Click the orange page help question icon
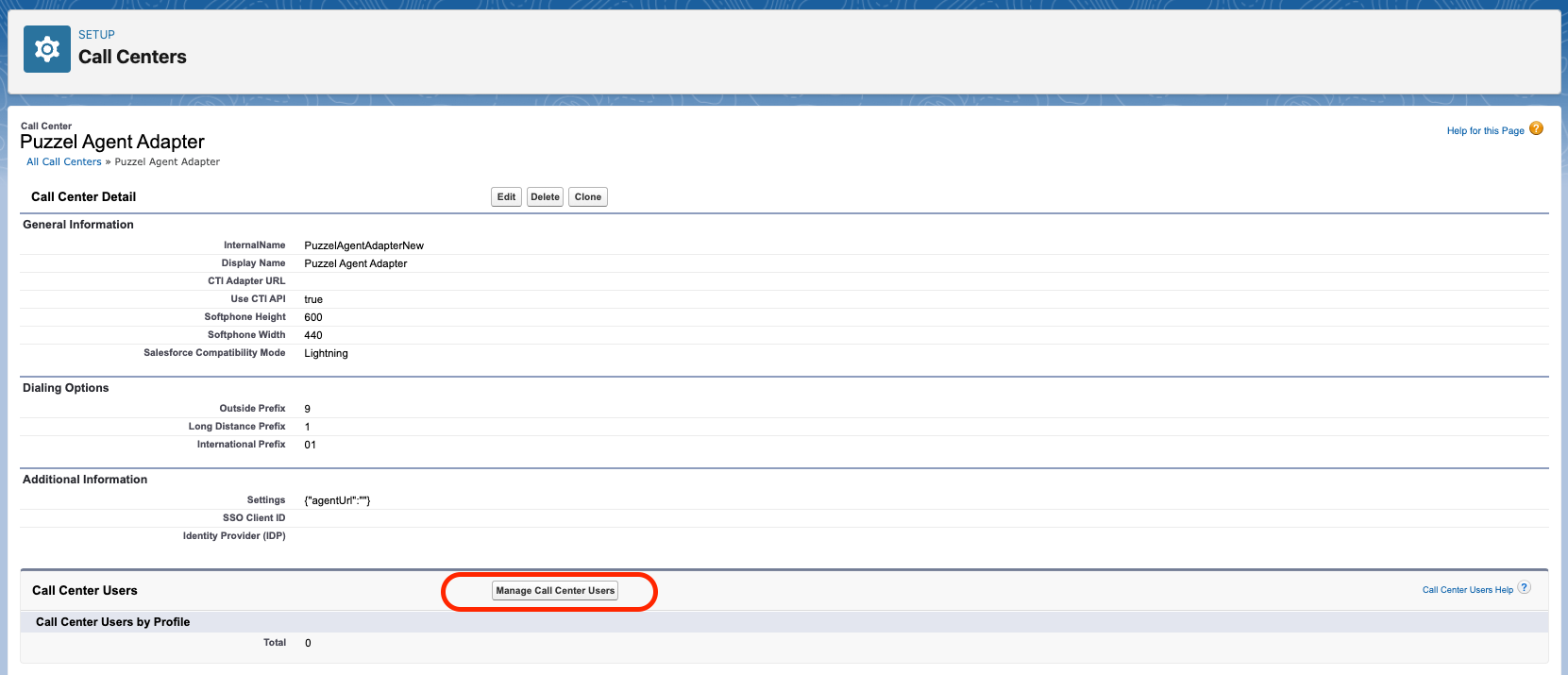This screenshot has width=1568, height=675. click(x=1536, y=129)
